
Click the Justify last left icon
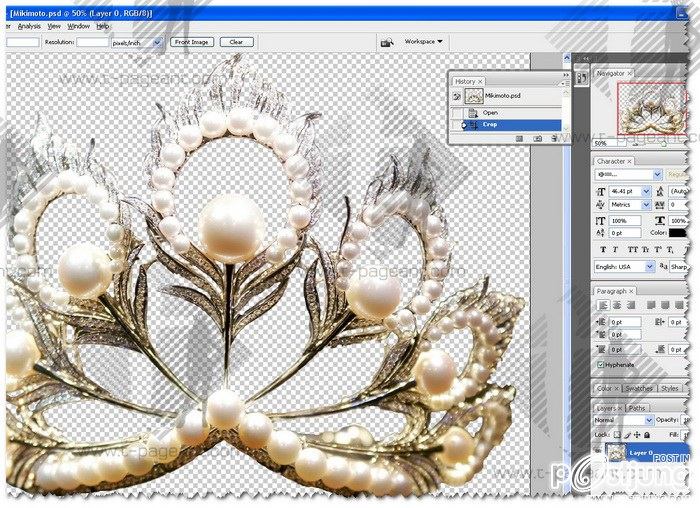coord(651,305)
